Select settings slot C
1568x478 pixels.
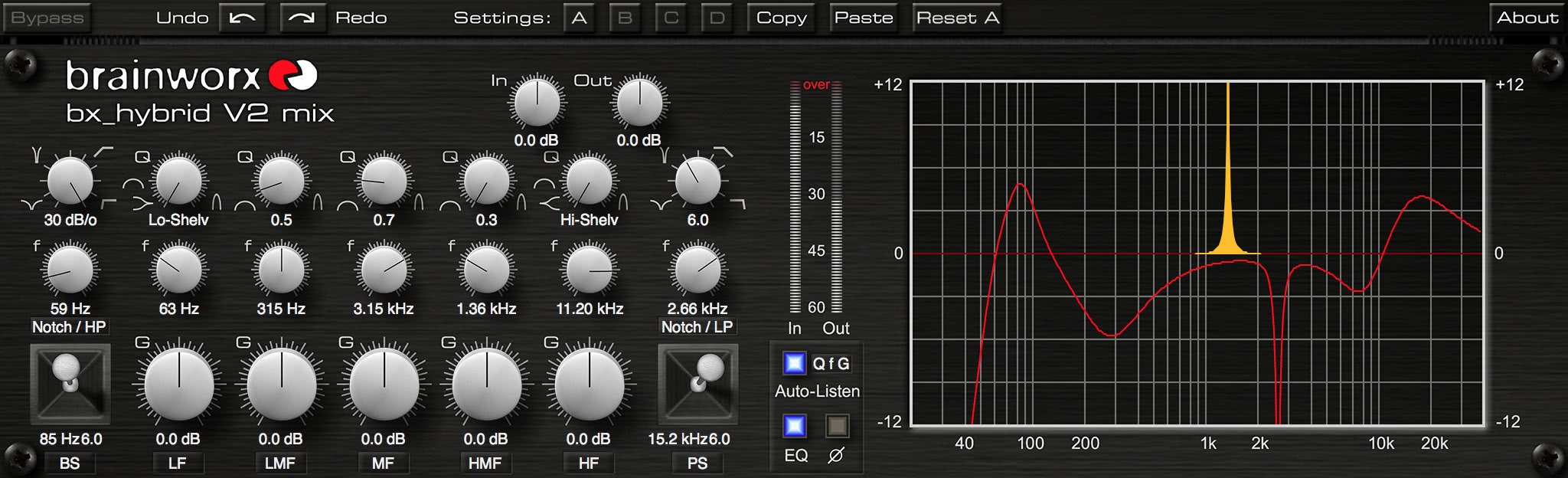[x=671, y=18]
